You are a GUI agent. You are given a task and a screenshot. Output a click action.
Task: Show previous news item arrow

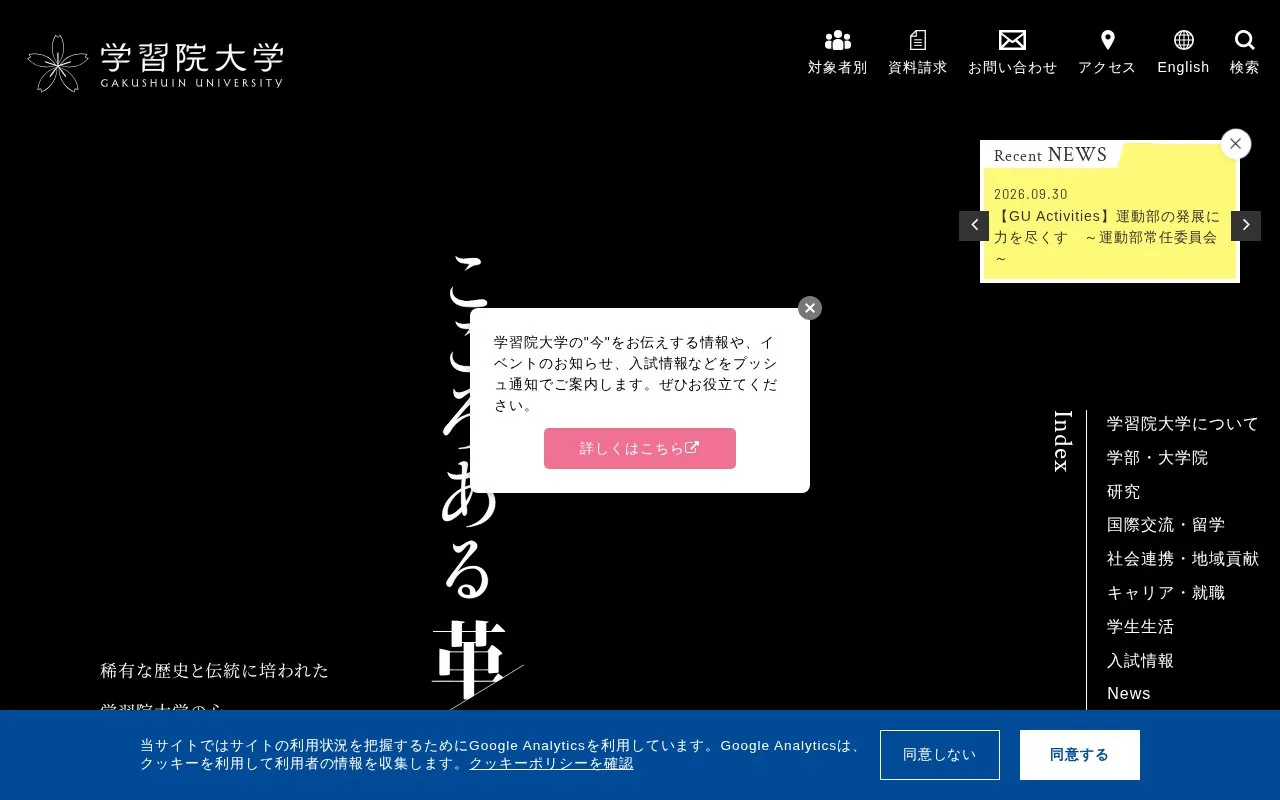pyautogui.click(x=974, y=226)
